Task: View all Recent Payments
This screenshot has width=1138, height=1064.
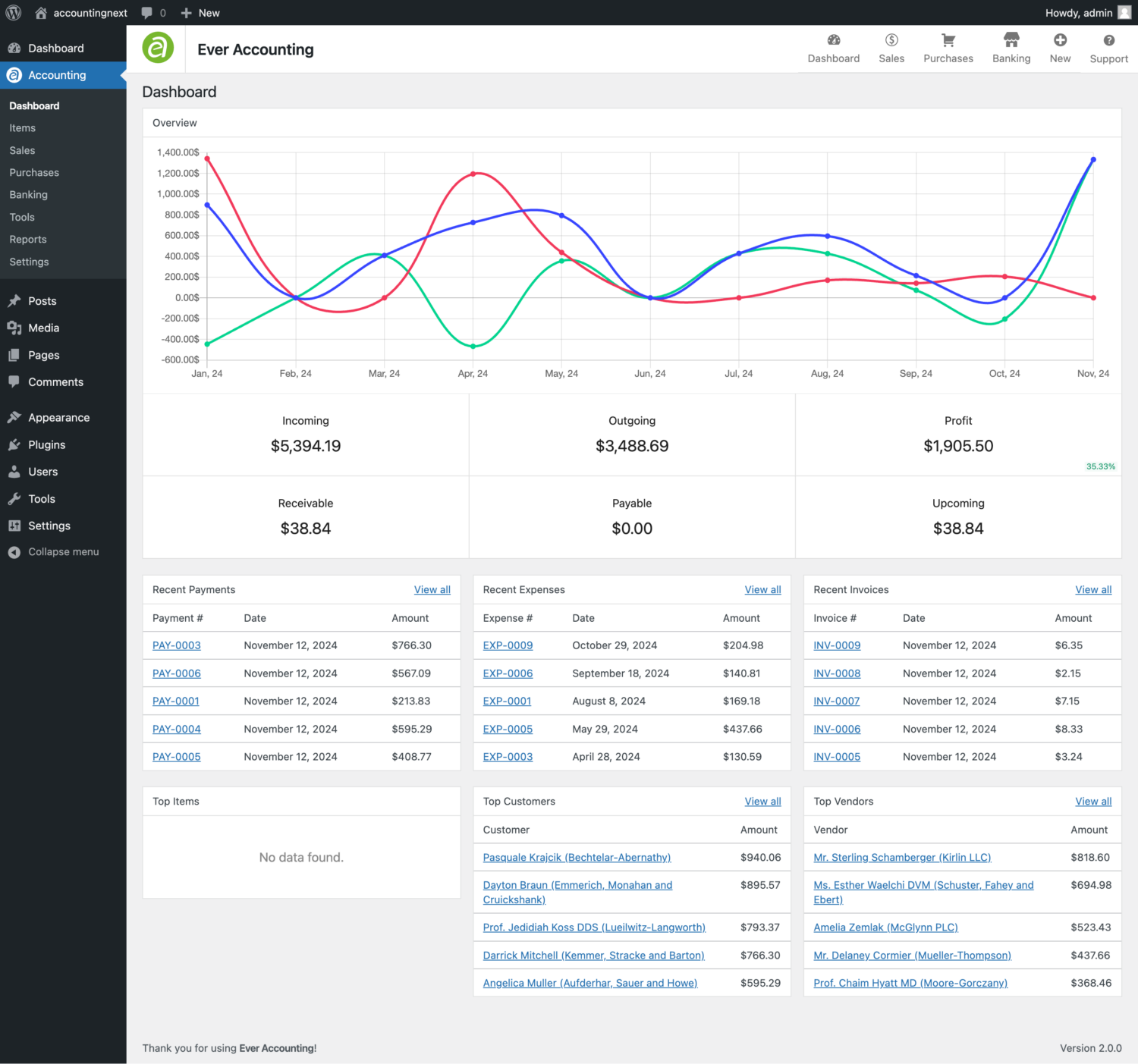Action: tap(432, 589)
